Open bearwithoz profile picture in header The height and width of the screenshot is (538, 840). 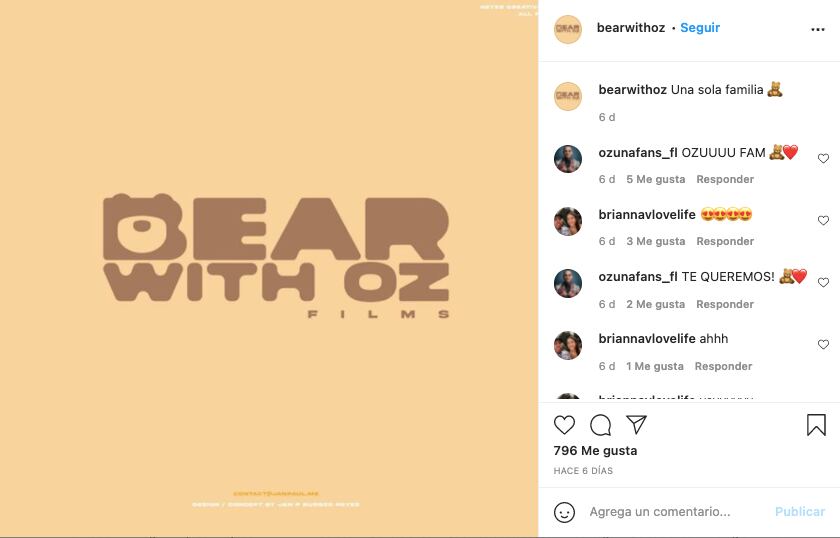(568, 29)
